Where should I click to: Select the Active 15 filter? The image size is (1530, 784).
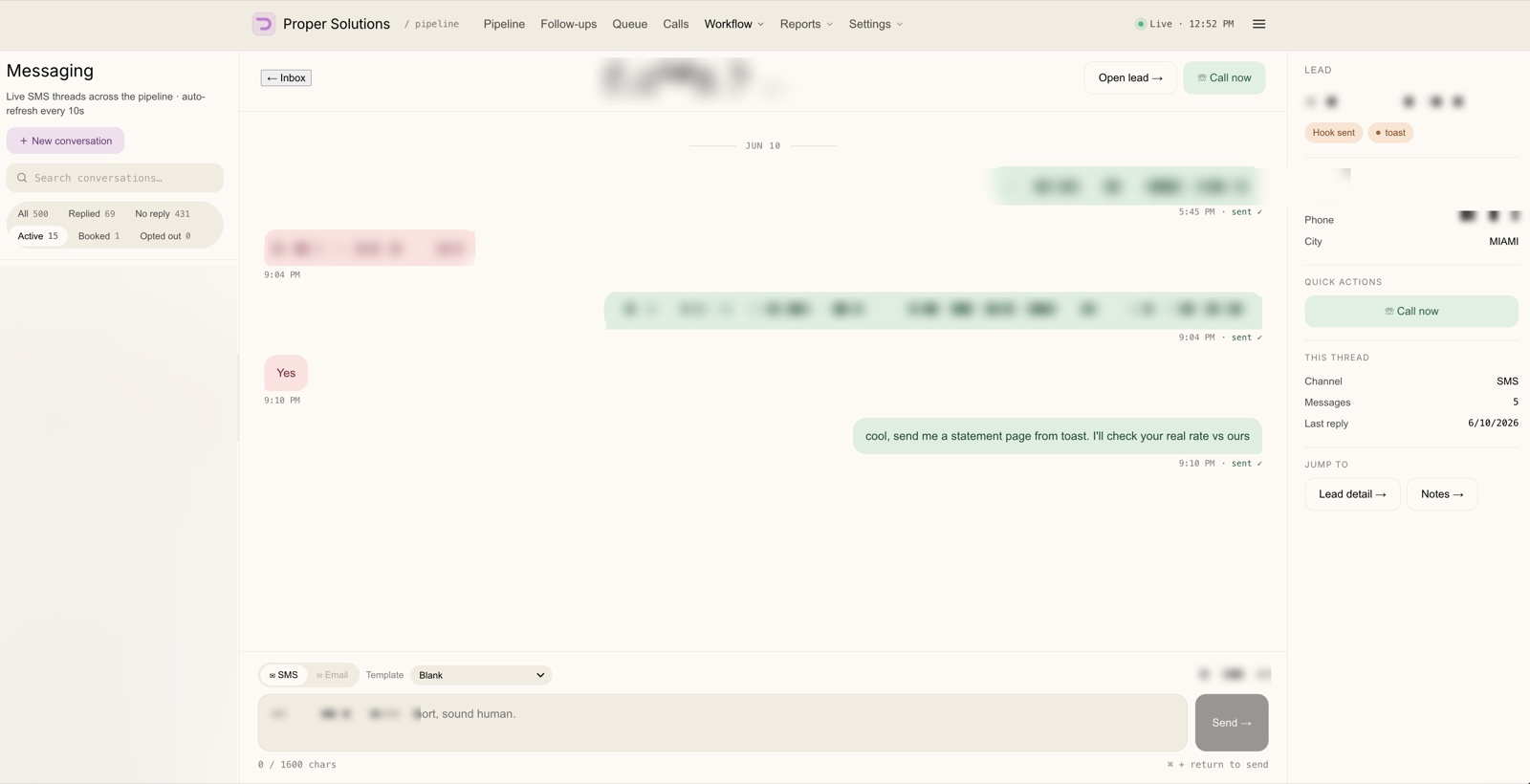[38, 236]
